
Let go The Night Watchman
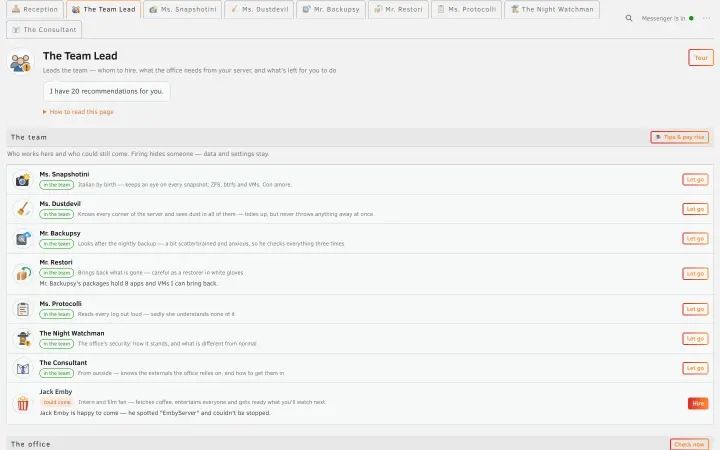point(695,338)
